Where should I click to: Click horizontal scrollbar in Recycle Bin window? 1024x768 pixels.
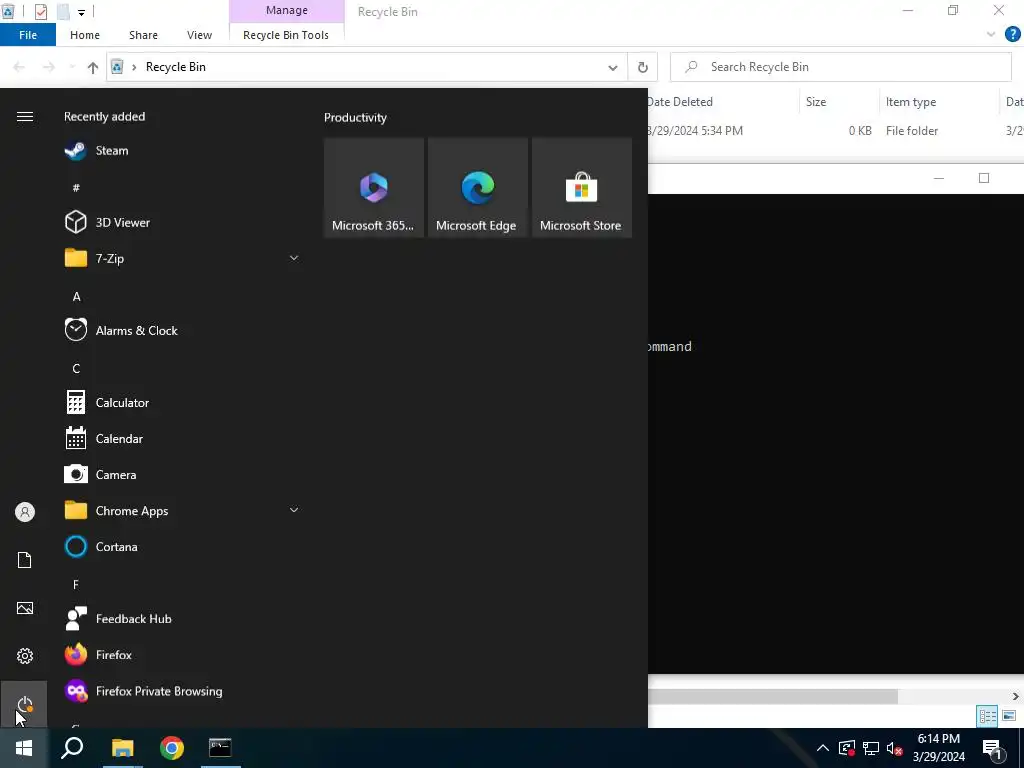pyautogui.click(x=773, y=696)
